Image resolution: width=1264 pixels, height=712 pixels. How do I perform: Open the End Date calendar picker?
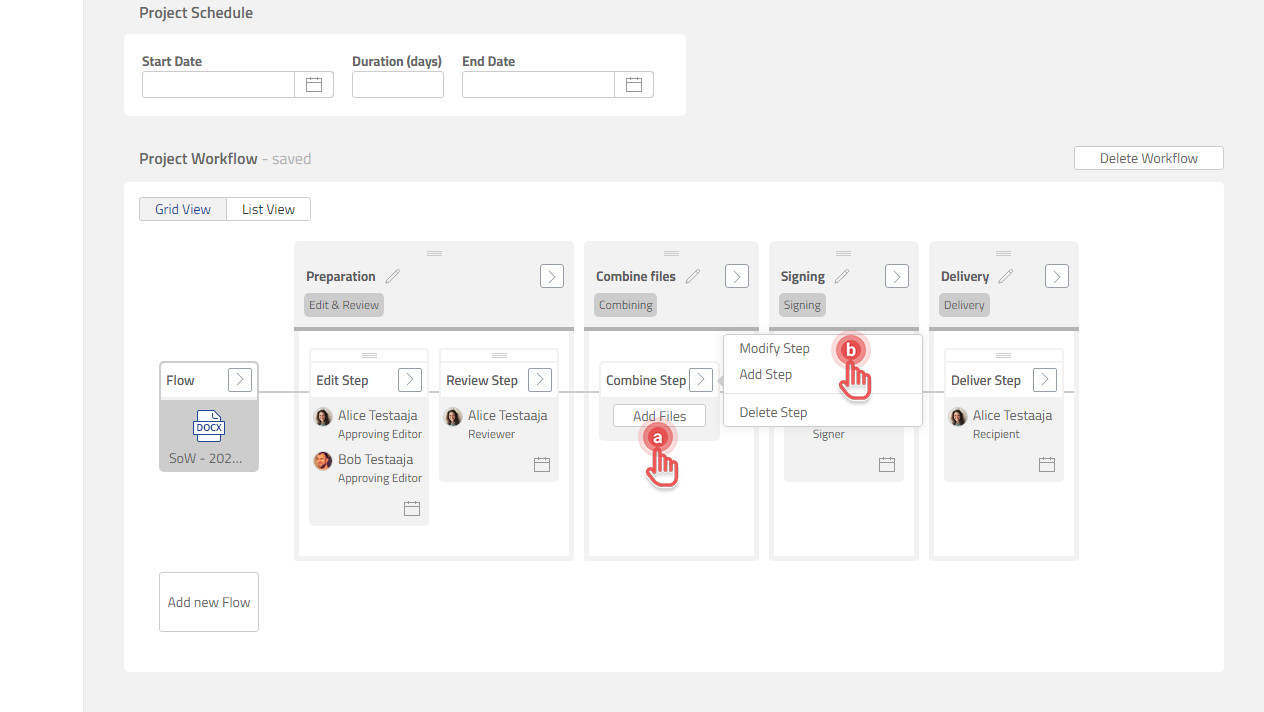[x=634, y=84]
